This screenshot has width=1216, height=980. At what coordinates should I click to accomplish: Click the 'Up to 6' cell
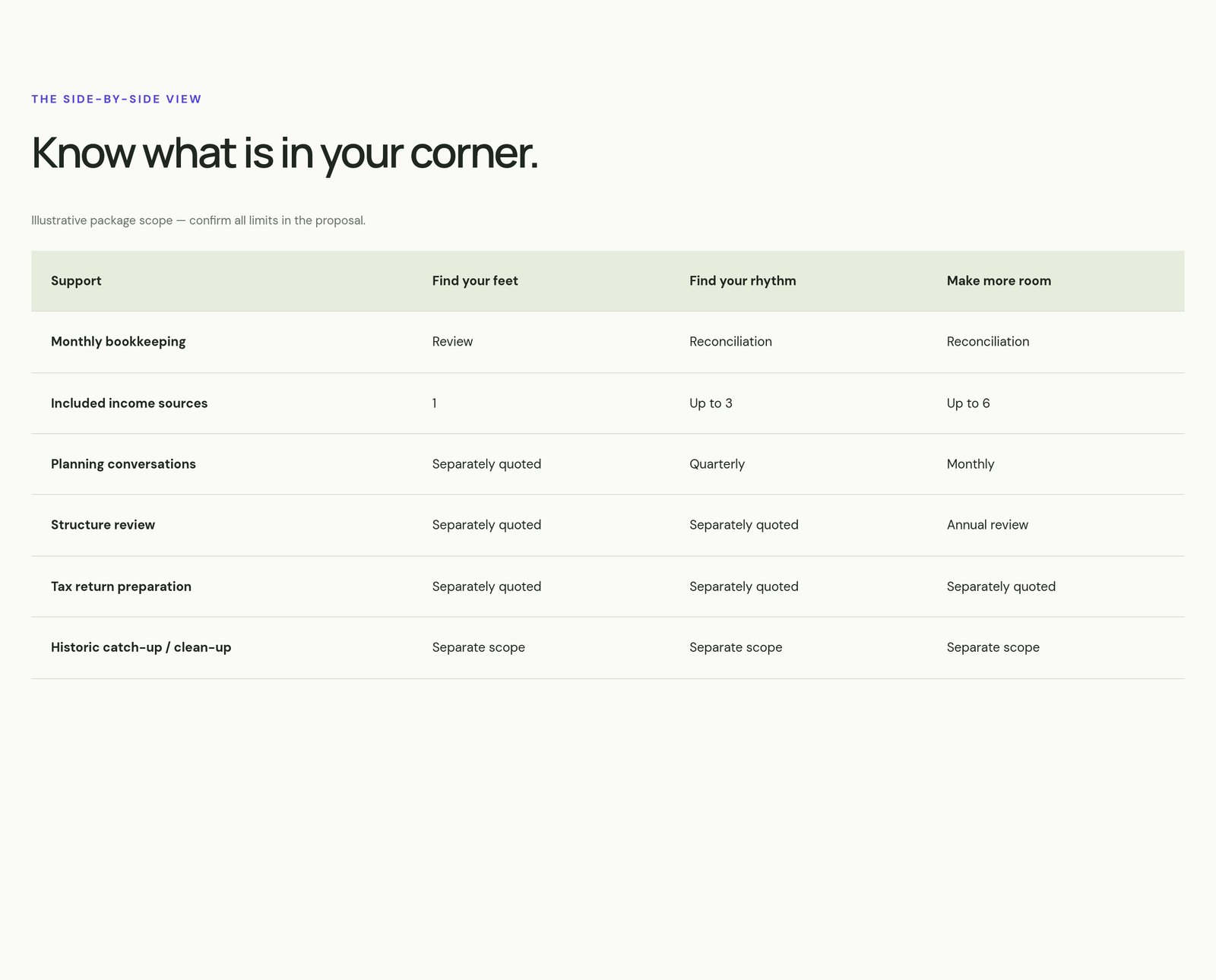click(x=968, y=403)
